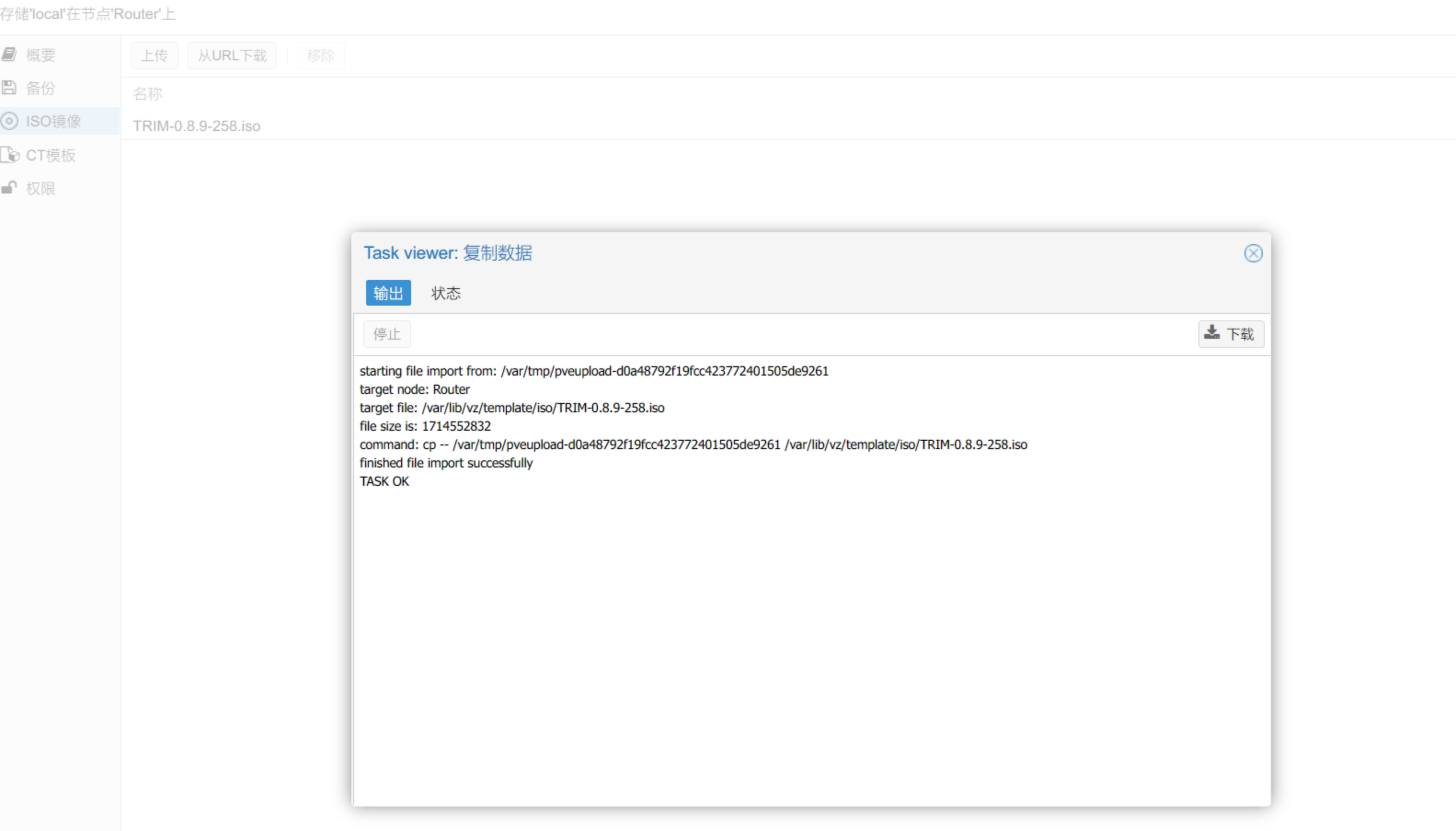Viewport: 1456px width, 831px height.
Task: Click the TASK OK log line
Action: (384, 482)
